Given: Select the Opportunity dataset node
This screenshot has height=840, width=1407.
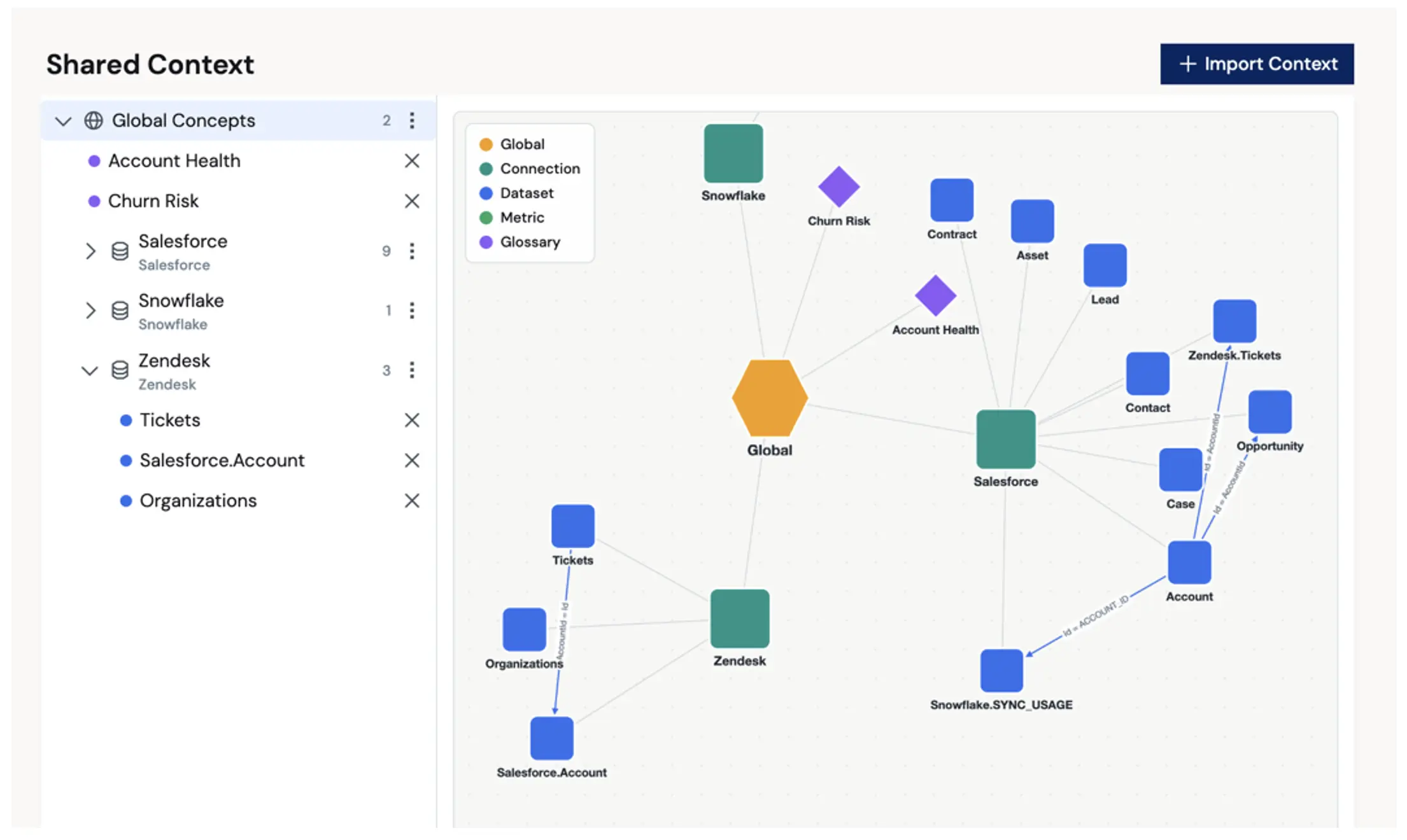Looking at the screenshot, I should (1270, 412).
